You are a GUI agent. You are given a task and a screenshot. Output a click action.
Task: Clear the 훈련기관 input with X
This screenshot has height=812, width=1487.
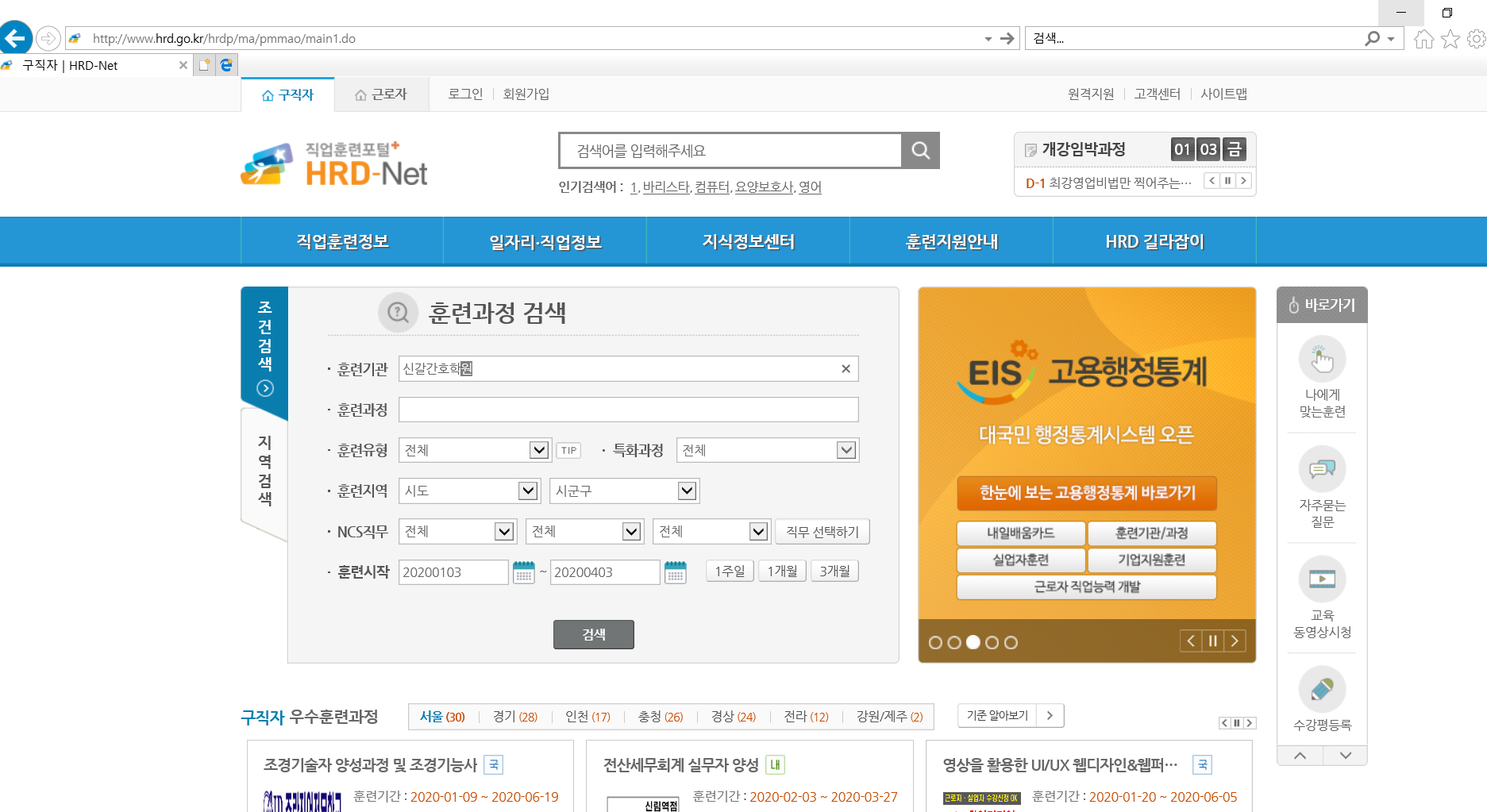846,369
